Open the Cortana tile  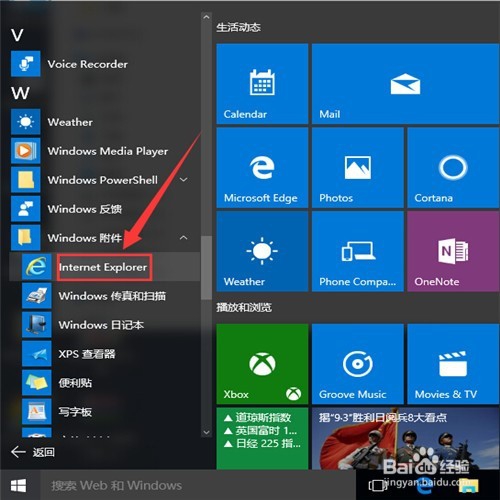point(453,168)
